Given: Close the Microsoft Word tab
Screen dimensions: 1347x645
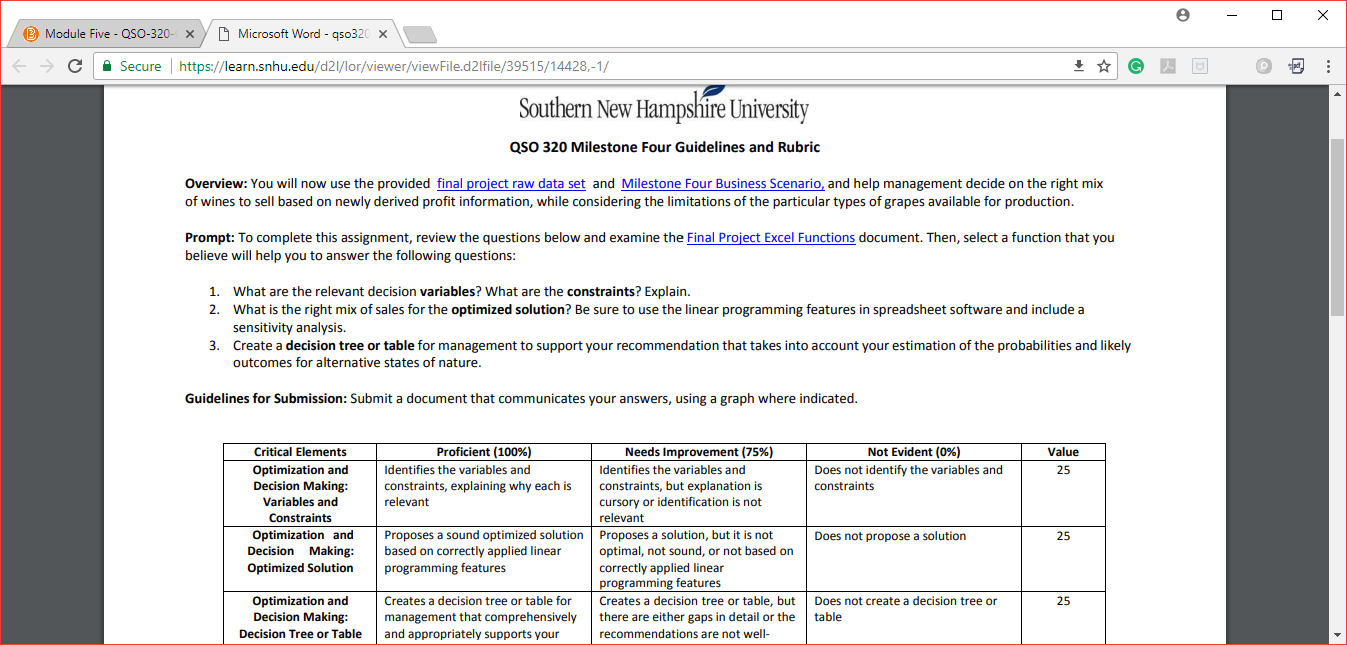Looking at the screenshot, I should (x=382, y=34).
